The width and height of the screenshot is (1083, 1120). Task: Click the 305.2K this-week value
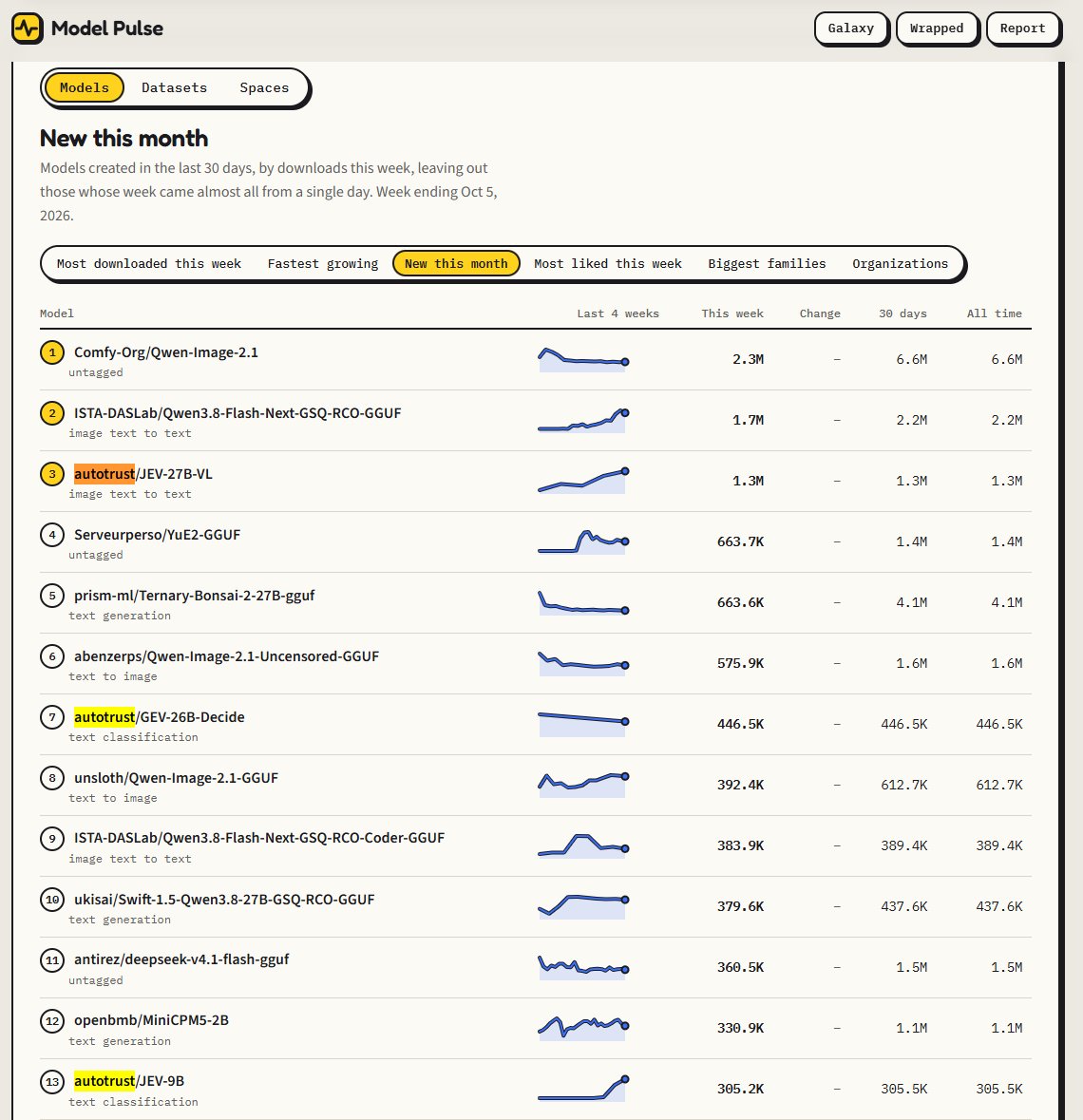click(740, 1089)
